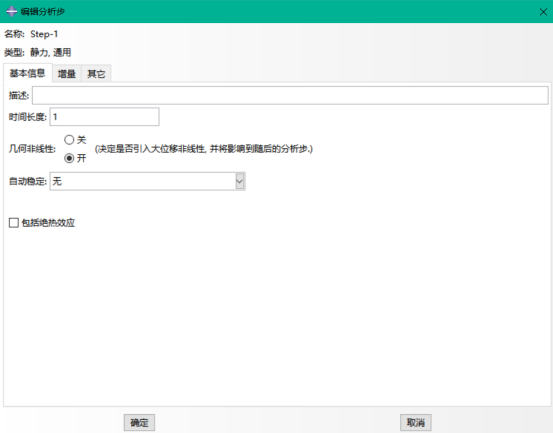553x433 pixels.
Task: Click the Step-1 name text
Action: pos(44,34)
